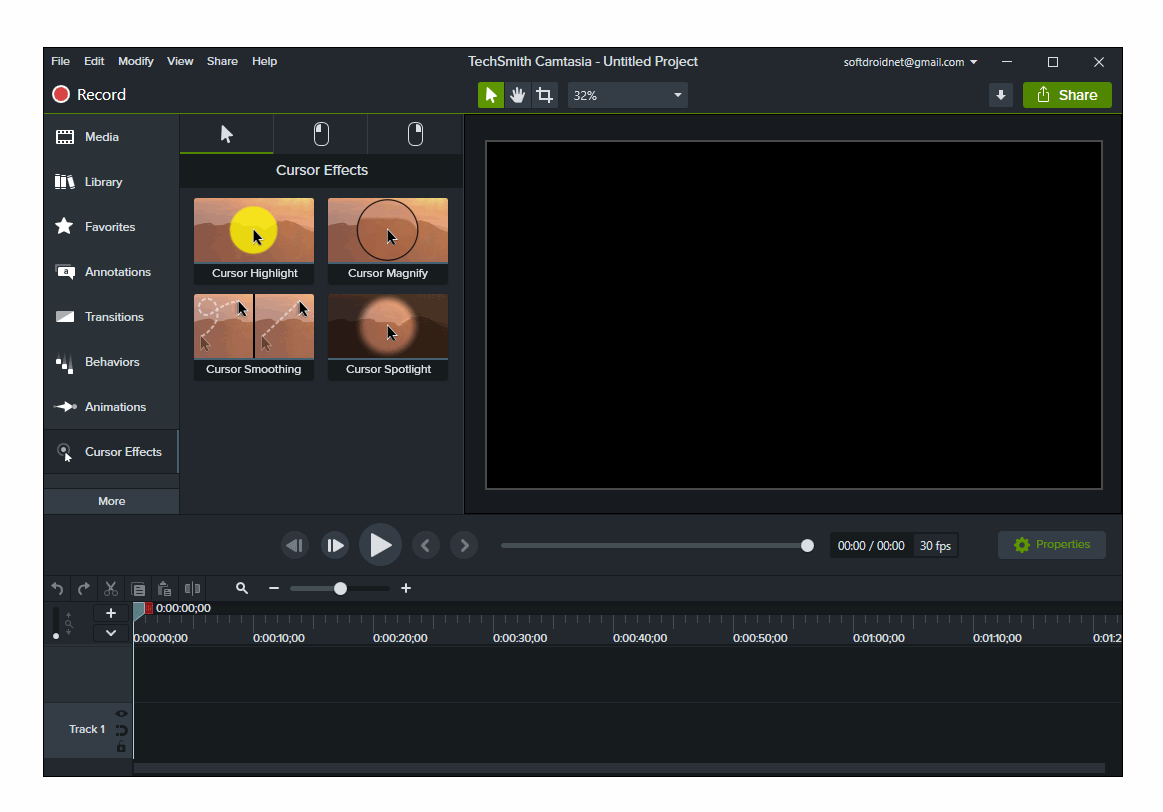Click the 0:00:30;00 timeline ruler mark

[x=520, y=638]
